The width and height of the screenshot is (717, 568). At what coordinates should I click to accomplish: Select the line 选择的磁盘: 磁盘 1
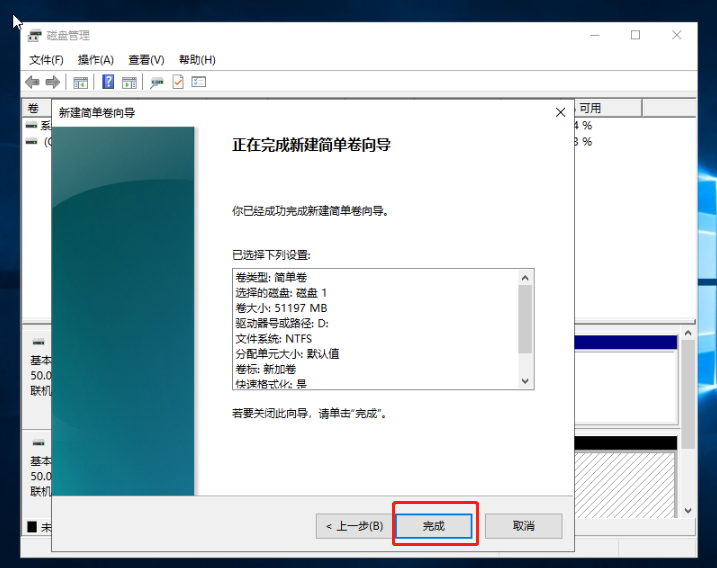coord(281,293)
